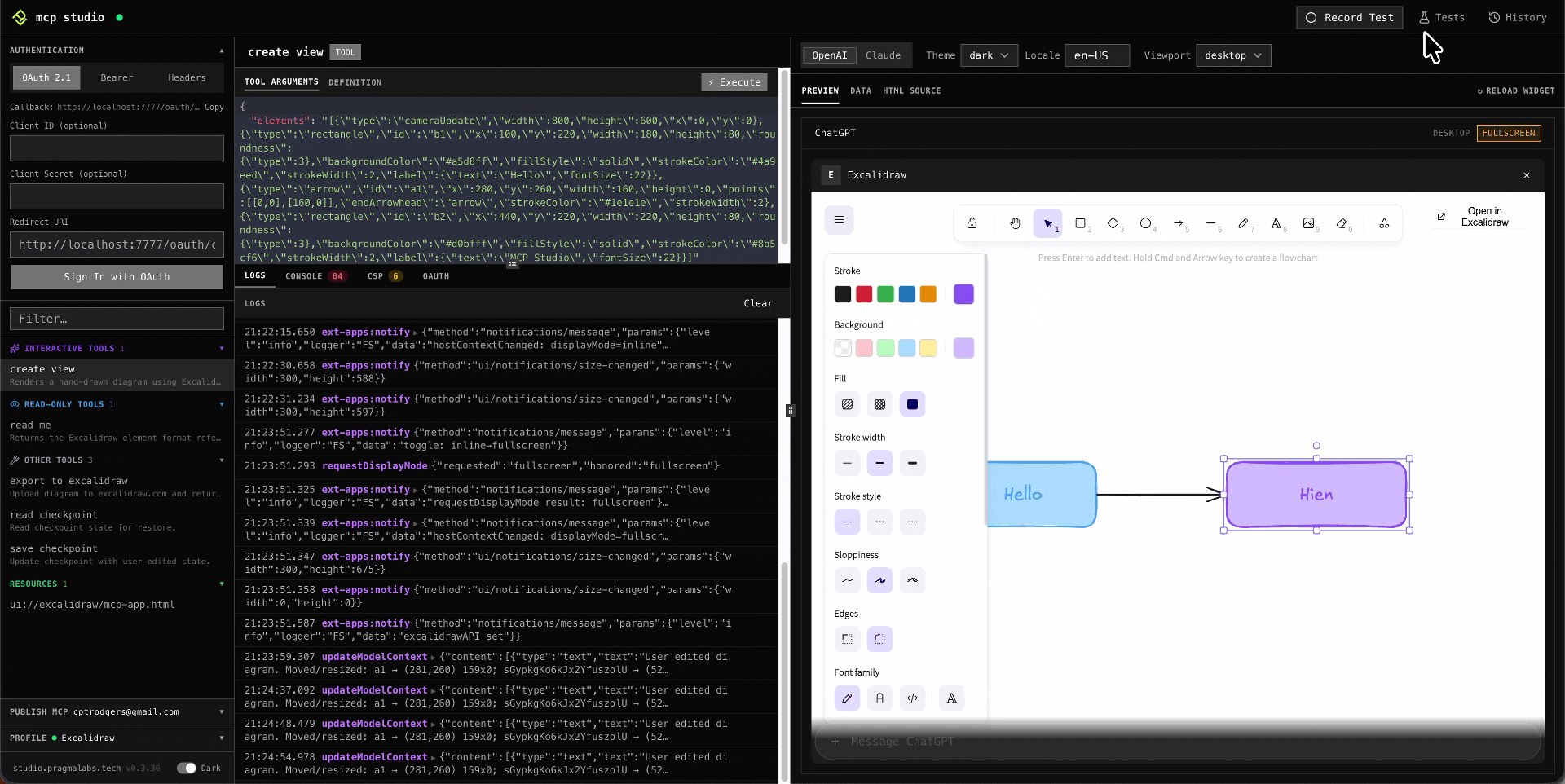
Task: Switch preview host to OpenAI
Action: click(x=829, y=55)
